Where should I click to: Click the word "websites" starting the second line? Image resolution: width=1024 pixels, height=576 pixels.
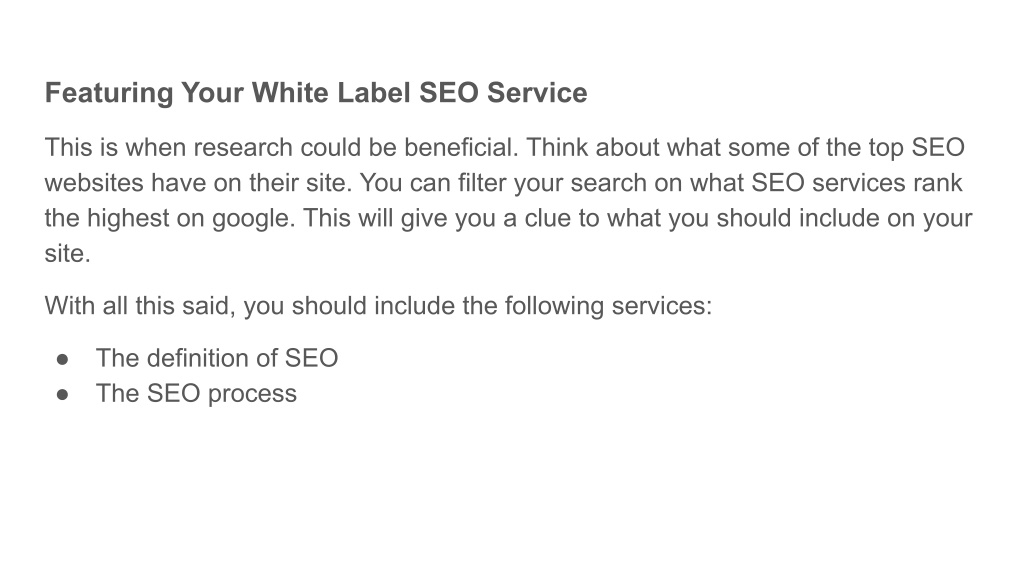pos(94,183)
